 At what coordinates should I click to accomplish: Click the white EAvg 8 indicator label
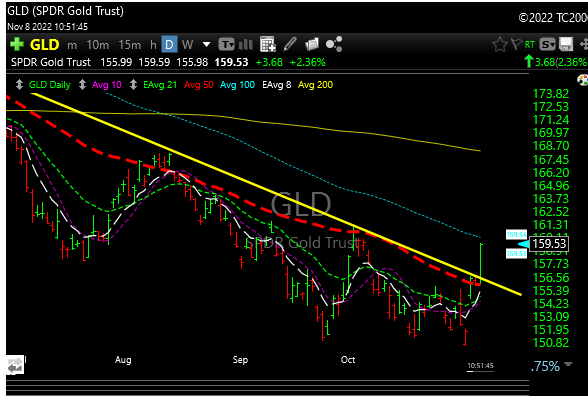(x=277, y=85)
